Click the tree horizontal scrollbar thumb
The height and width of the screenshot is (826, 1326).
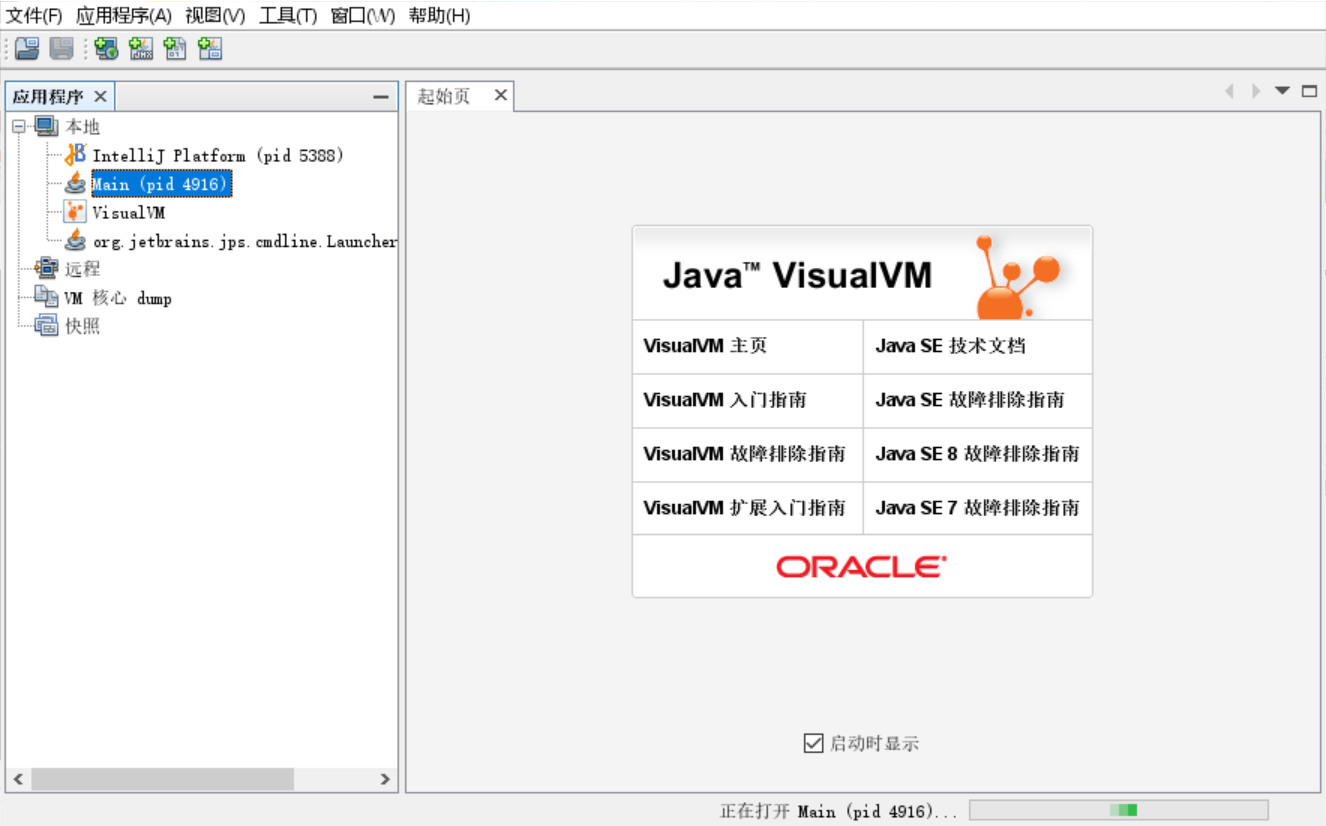[x=162, y=779]
